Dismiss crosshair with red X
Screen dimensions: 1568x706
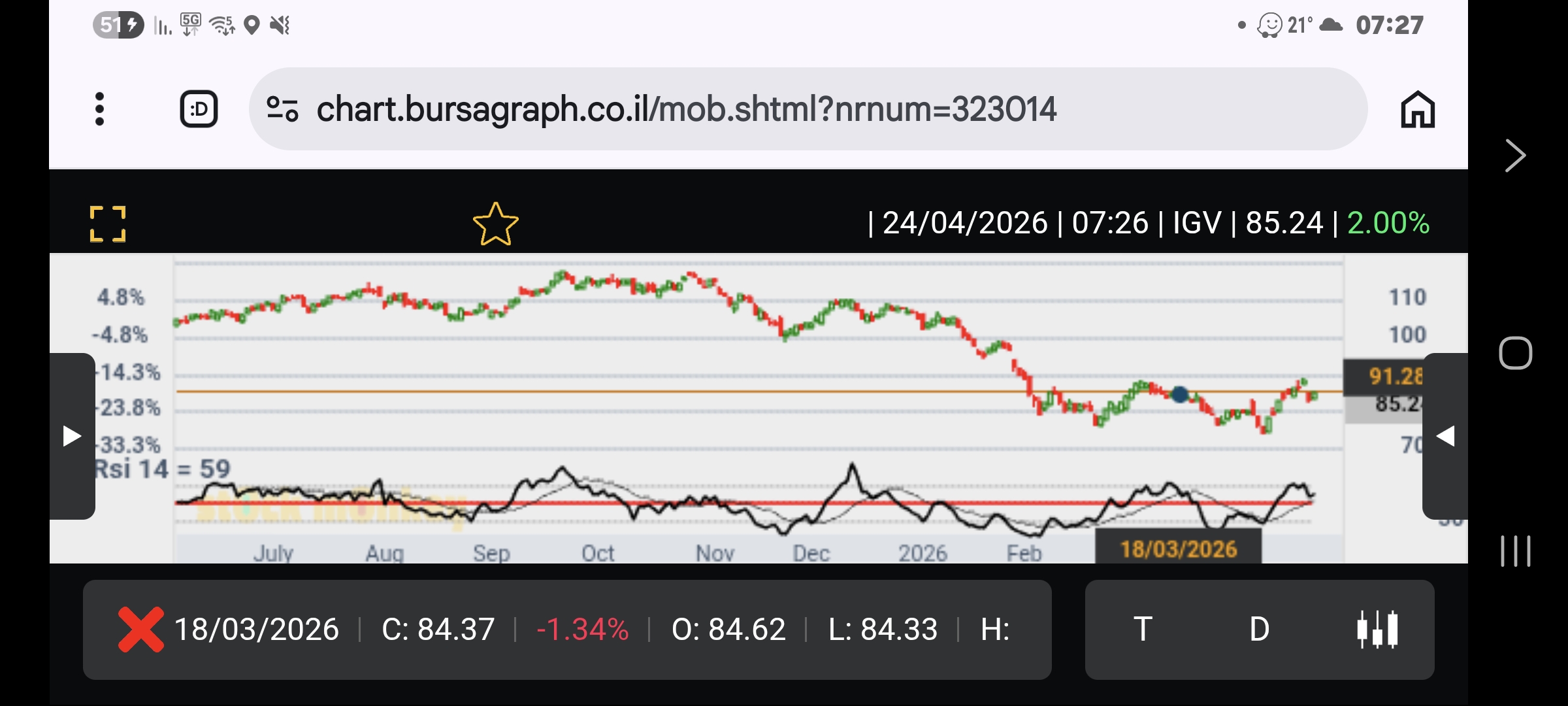[140, 630]
